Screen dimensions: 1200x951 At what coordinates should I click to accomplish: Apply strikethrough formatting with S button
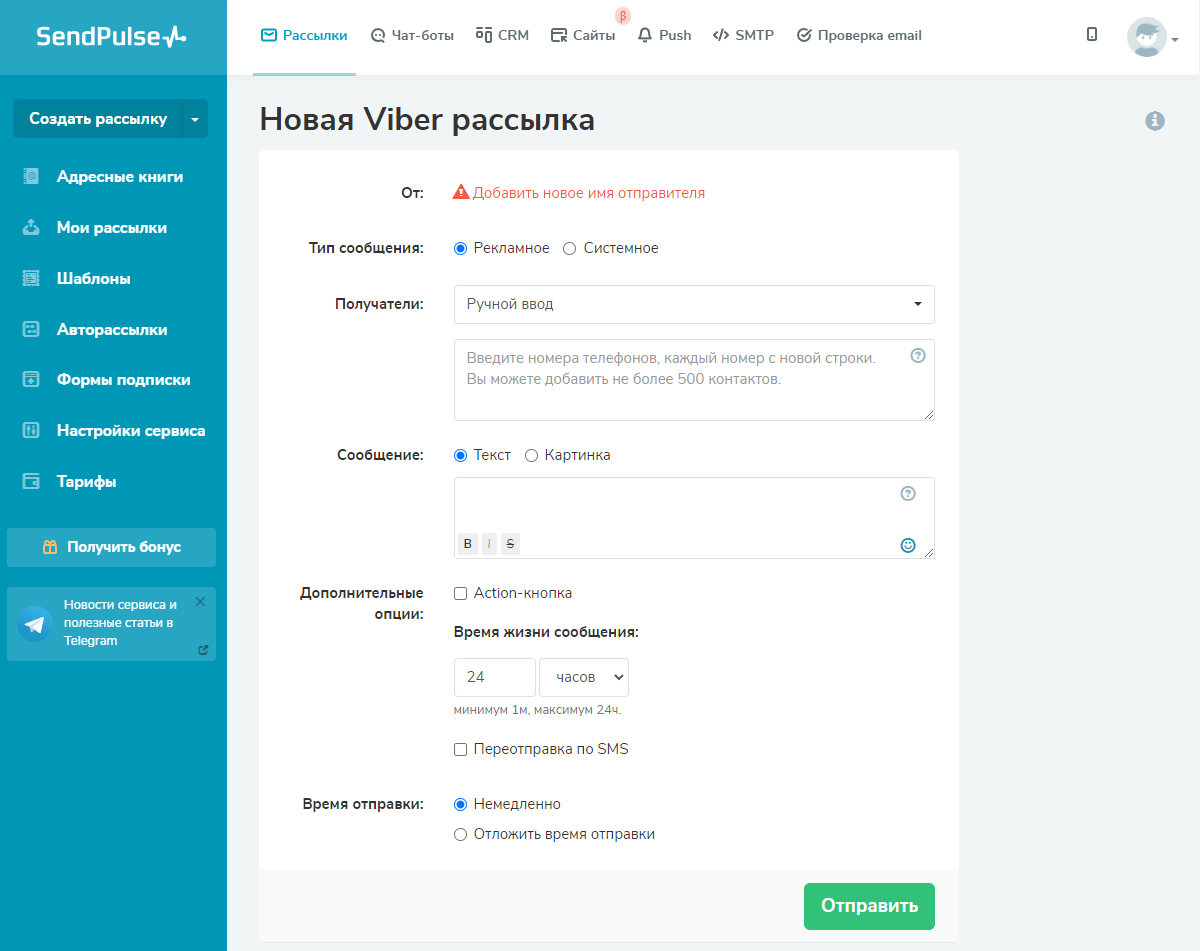(511, 544)
